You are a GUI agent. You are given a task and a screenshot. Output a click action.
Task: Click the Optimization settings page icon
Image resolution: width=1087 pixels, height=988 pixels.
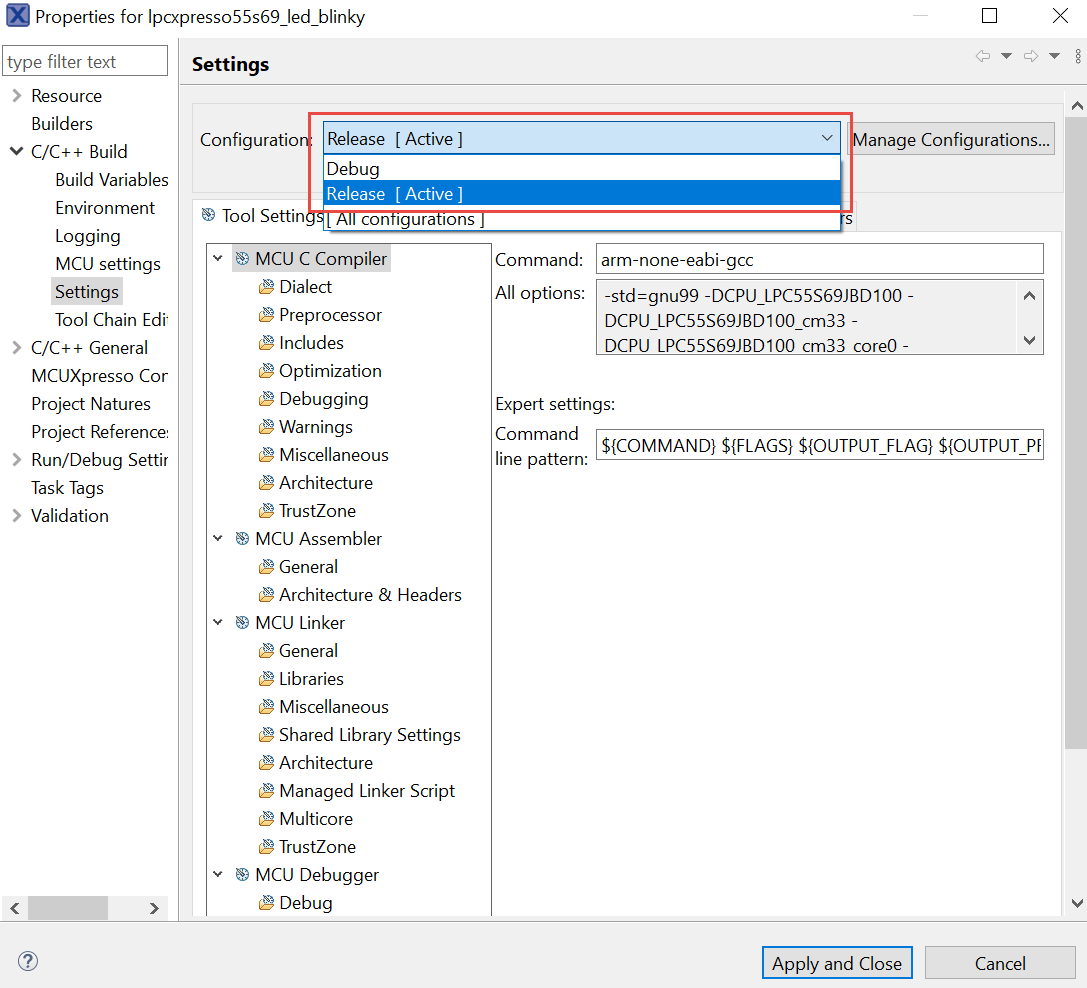coord(266,371)
